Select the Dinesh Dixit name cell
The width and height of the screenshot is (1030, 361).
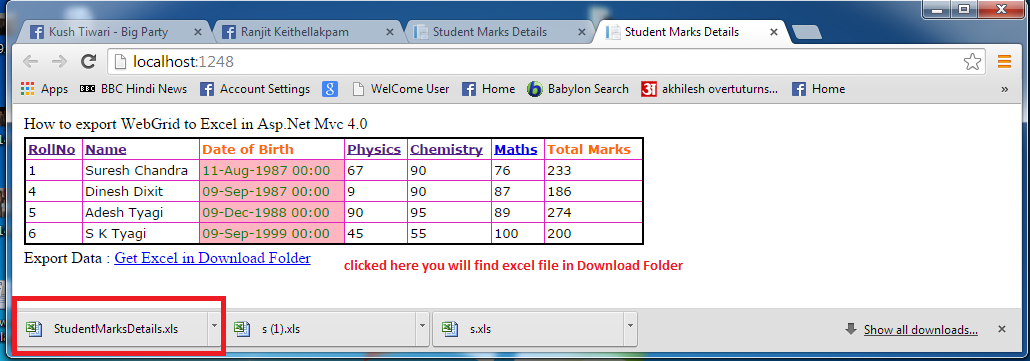pos(141,192)
